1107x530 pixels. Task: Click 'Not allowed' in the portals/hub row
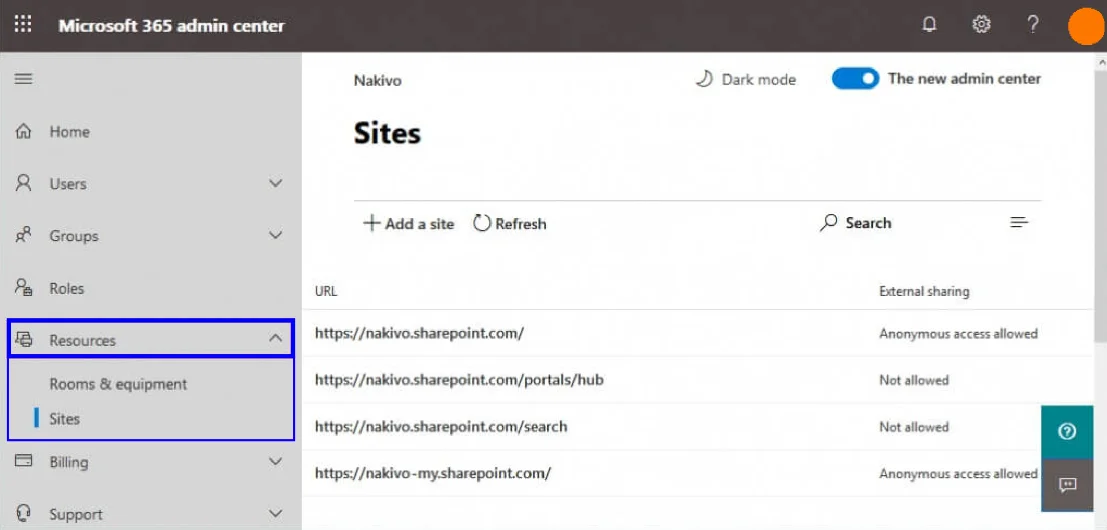point(914,380)
